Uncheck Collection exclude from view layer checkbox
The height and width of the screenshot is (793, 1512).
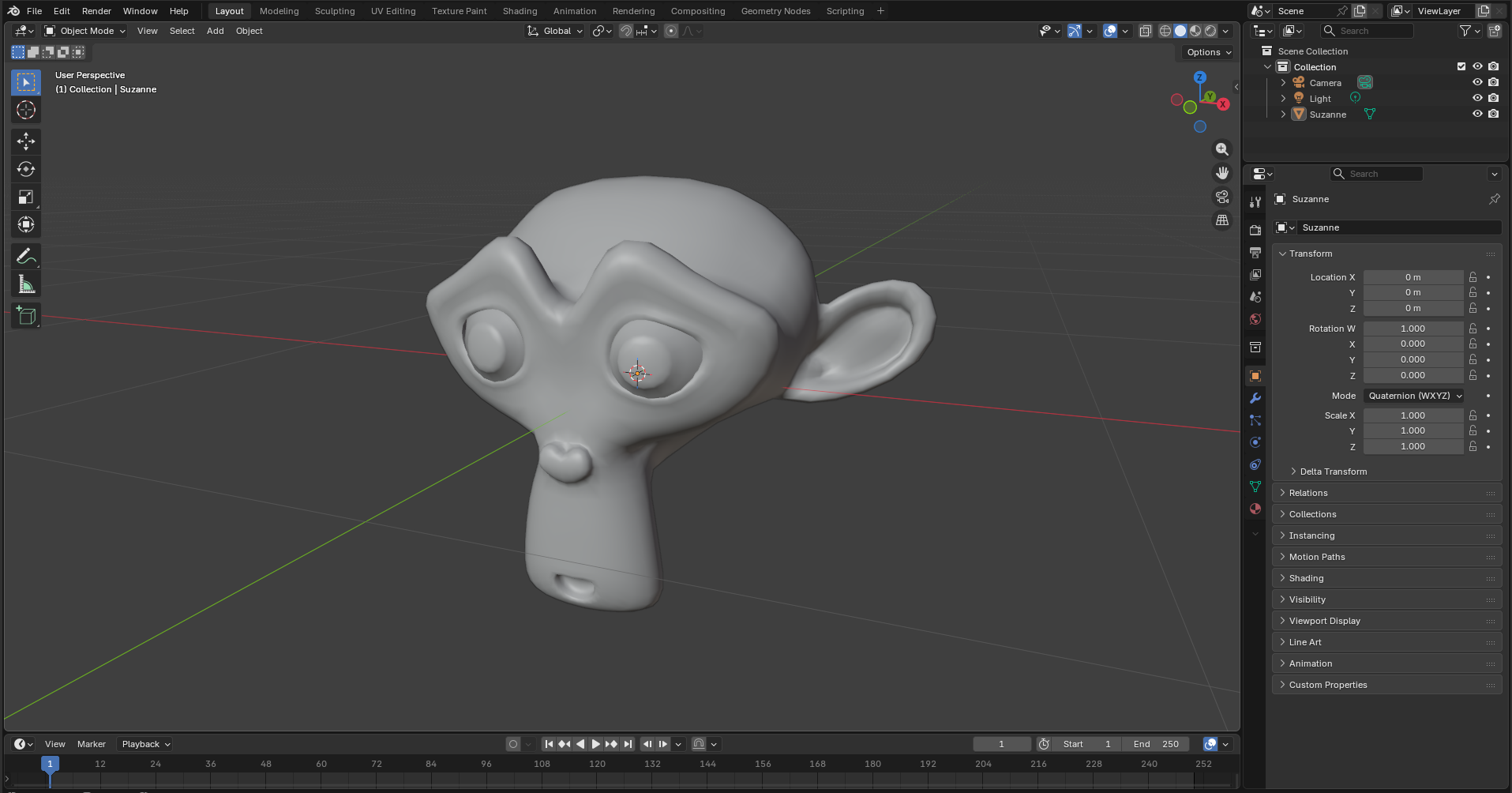[x=1461, y=66]
